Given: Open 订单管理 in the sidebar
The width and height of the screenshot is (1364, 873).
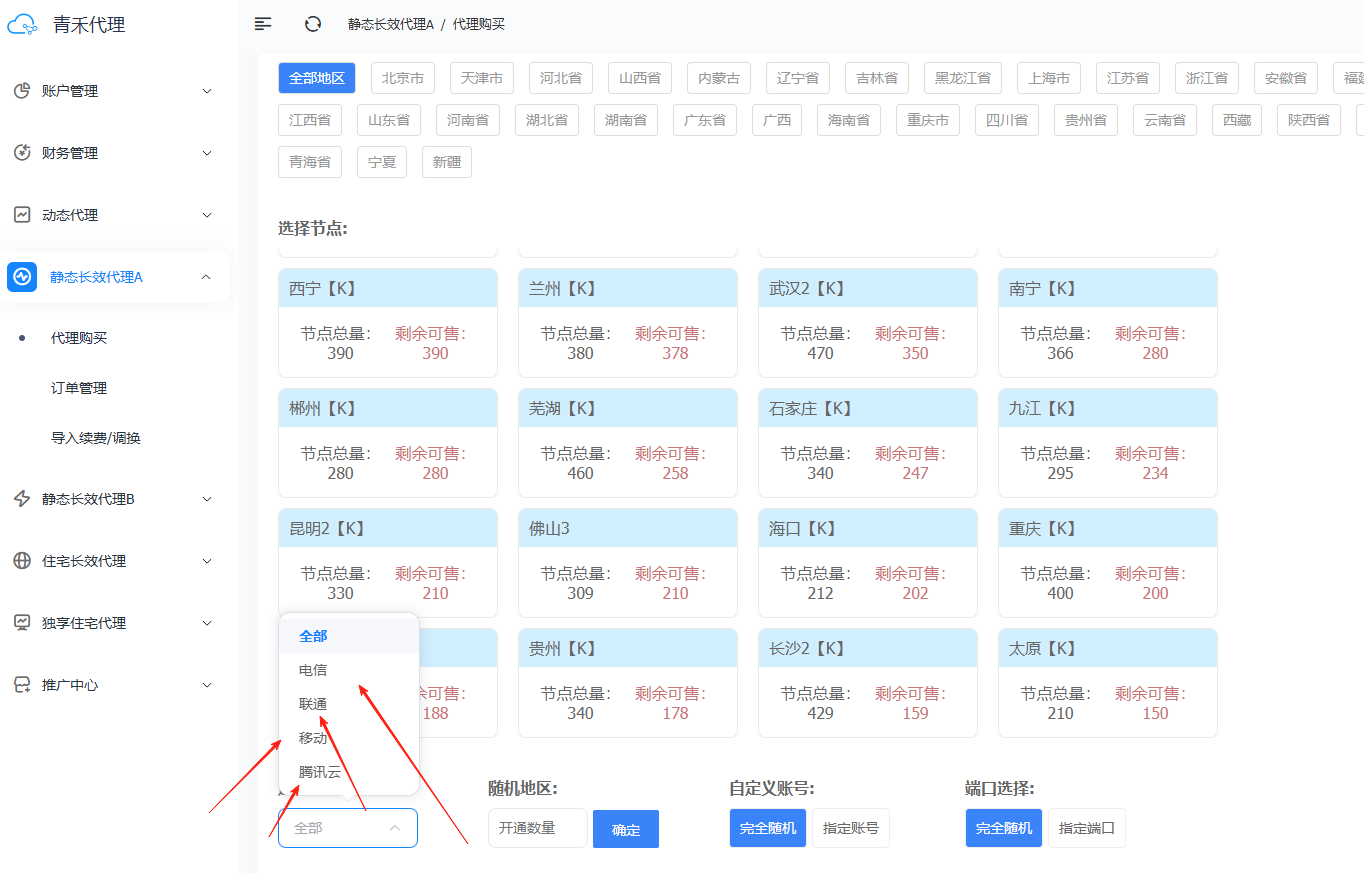Looking at the screenshot, I should pyautogui.click(x=79, y=388).
